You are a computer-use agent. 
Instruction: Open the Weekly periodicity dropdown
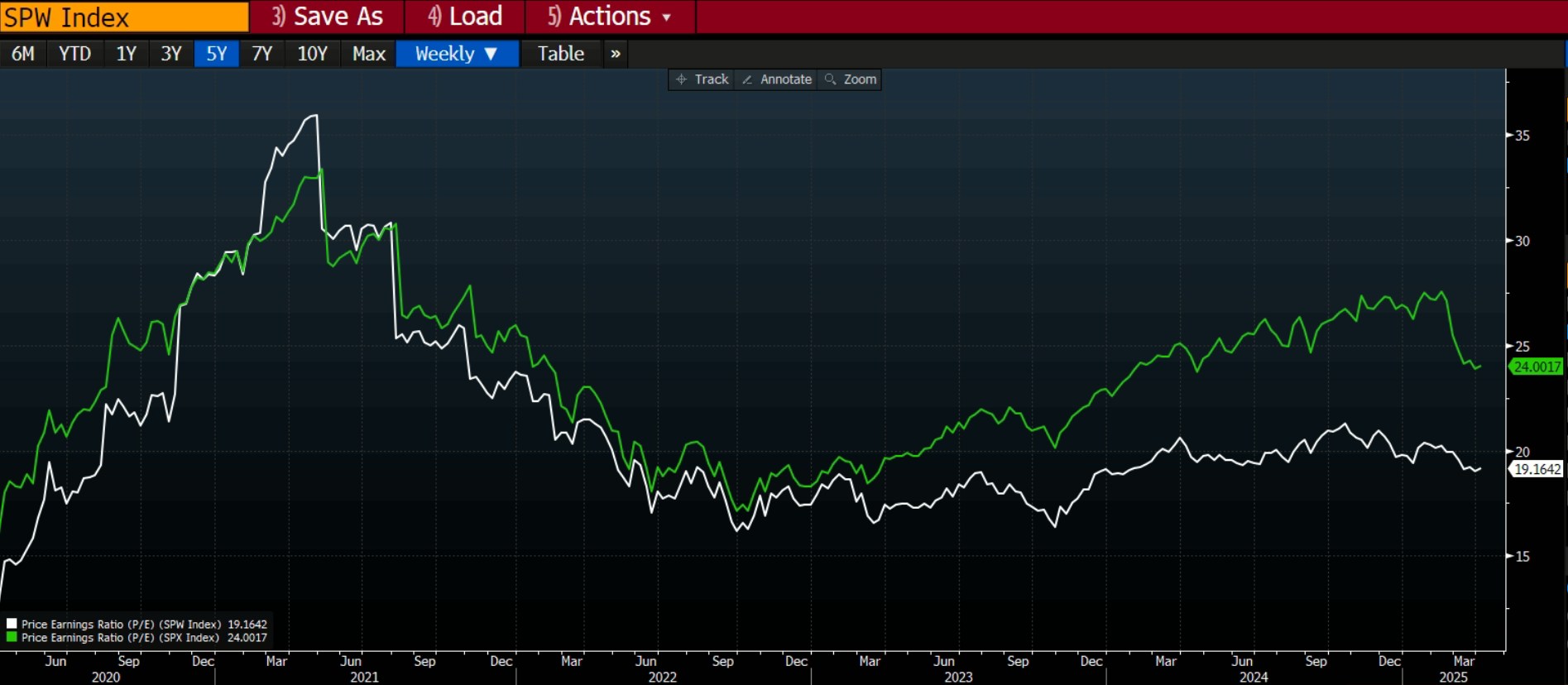[458, 54]
